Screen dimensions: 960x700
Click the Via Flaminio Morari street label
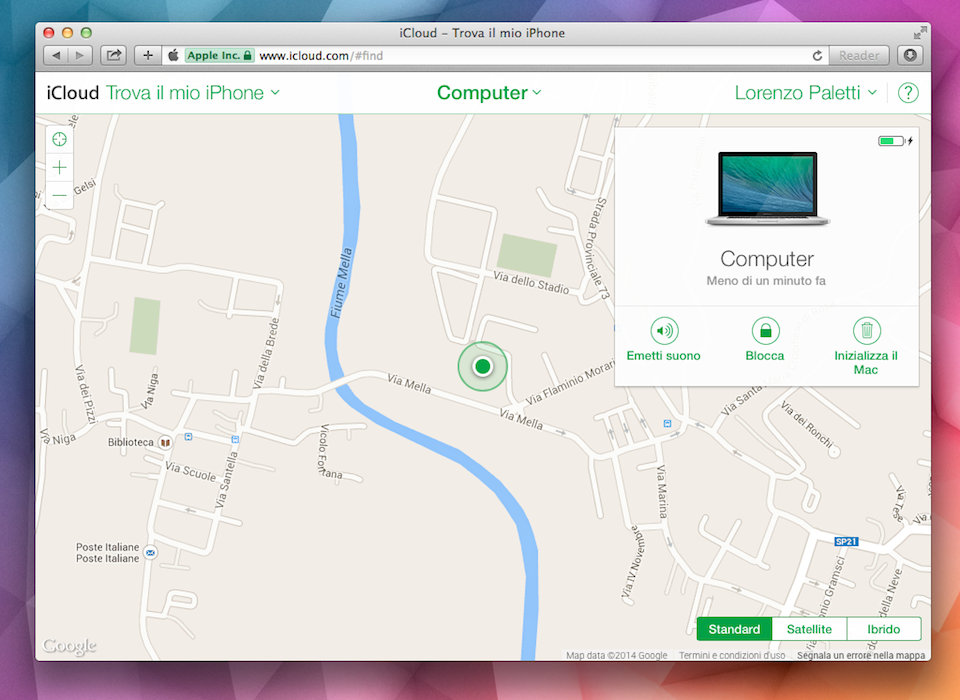(x=569, y=383)
